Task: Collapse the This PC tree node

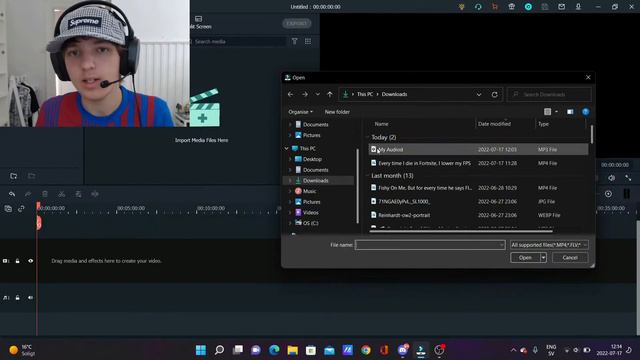Action: (x=287, y=149)
